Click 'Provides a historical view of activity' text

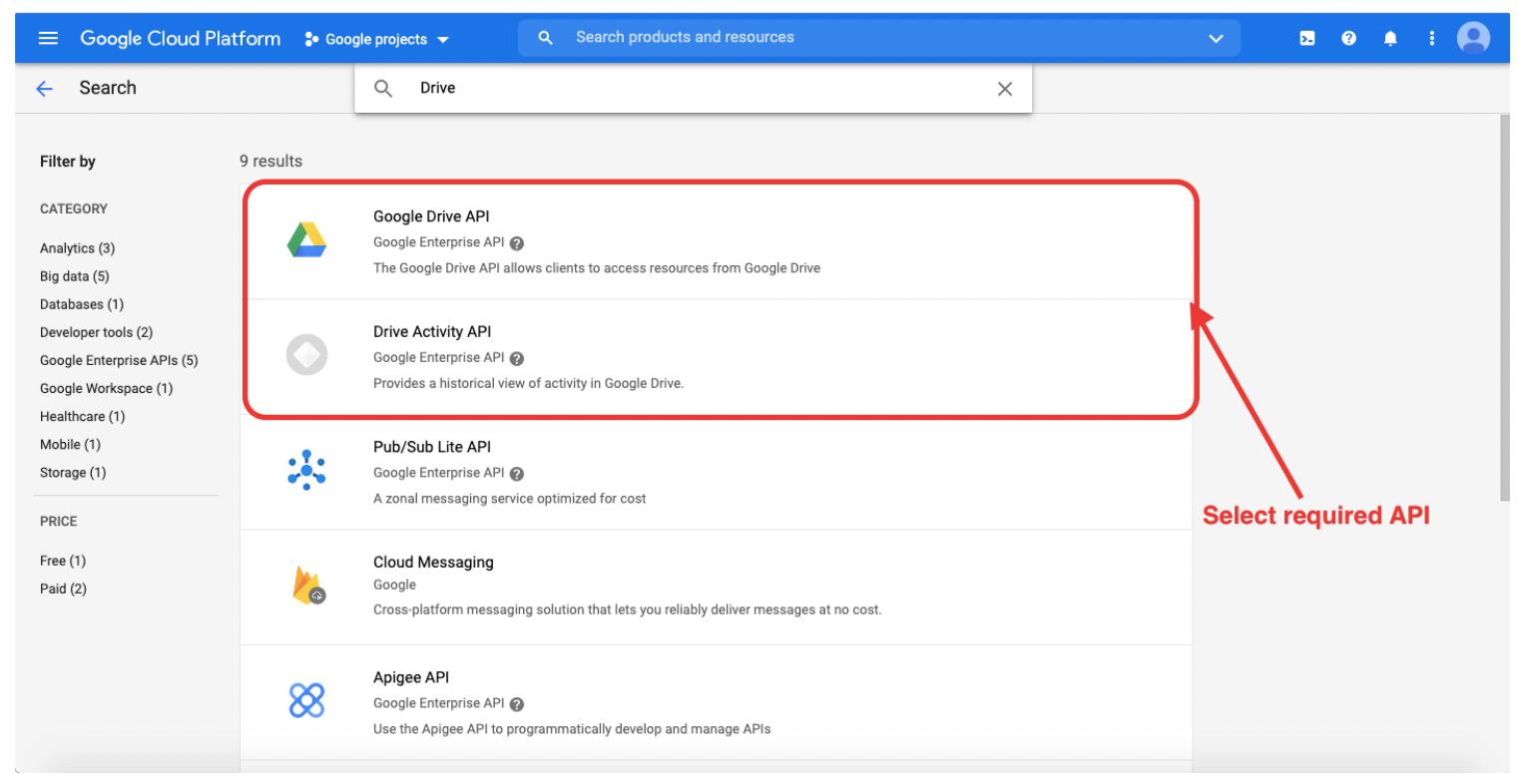529,384
